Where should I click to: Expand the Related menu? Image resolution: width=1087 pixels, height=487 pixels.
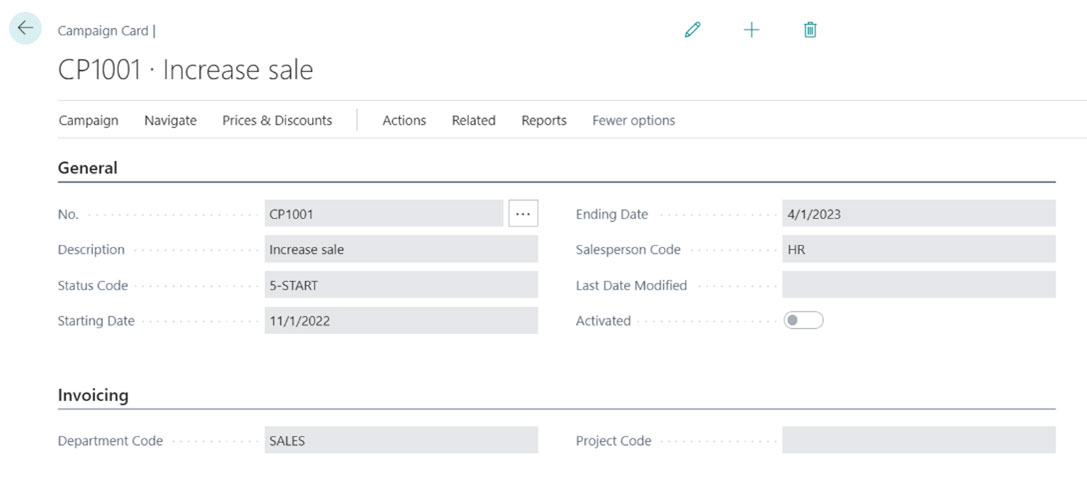click(x=473, y=120)
